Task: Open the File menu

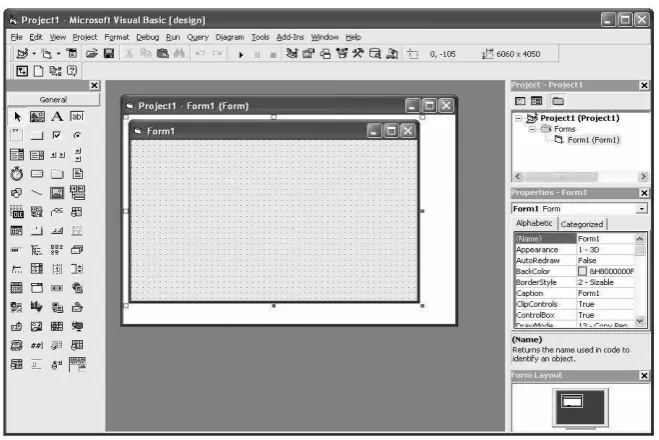Action: [16, 37]
